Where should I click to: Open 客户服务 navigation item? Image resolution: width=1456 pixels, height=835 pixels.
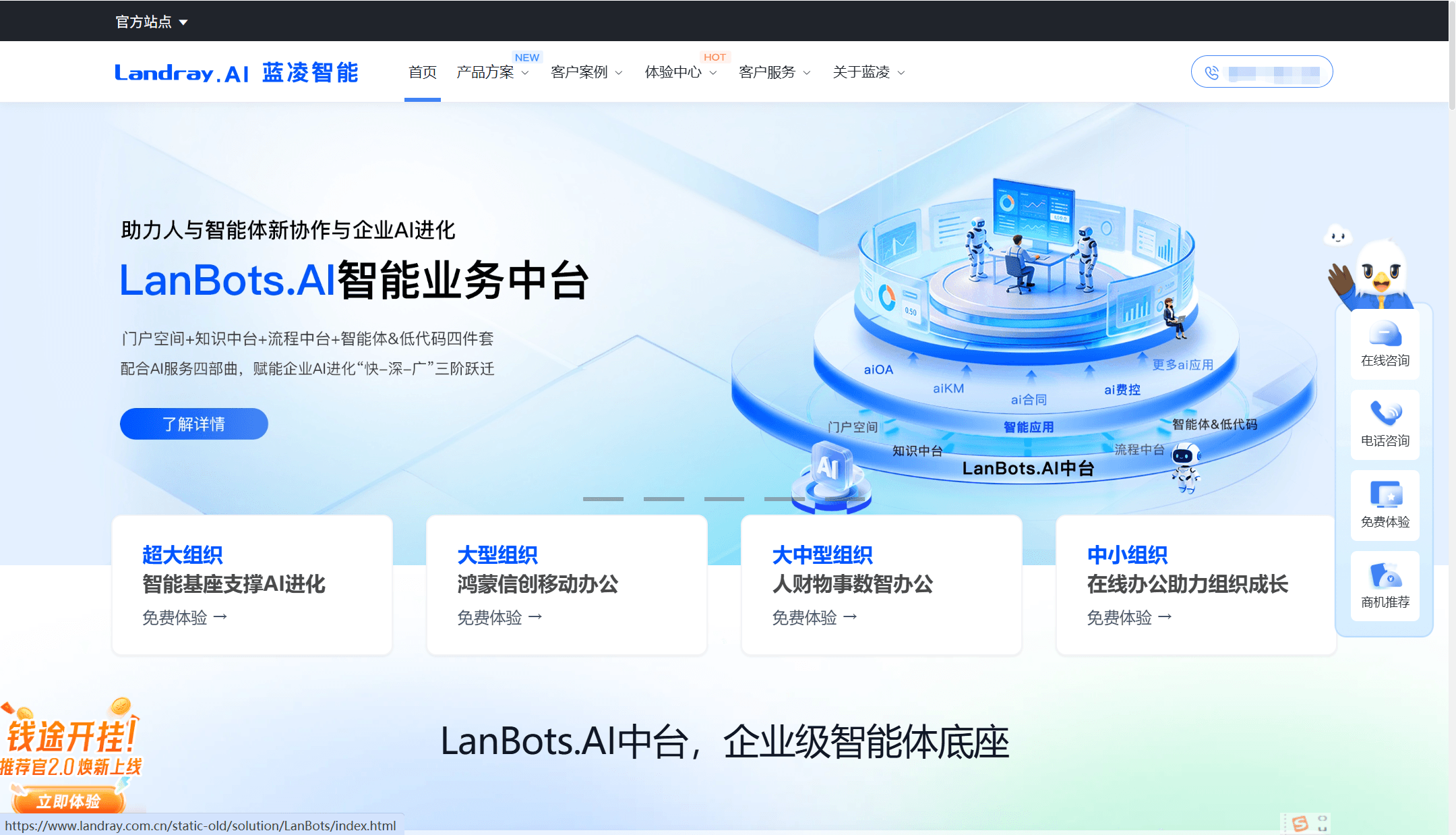click(x=767, y=72)
